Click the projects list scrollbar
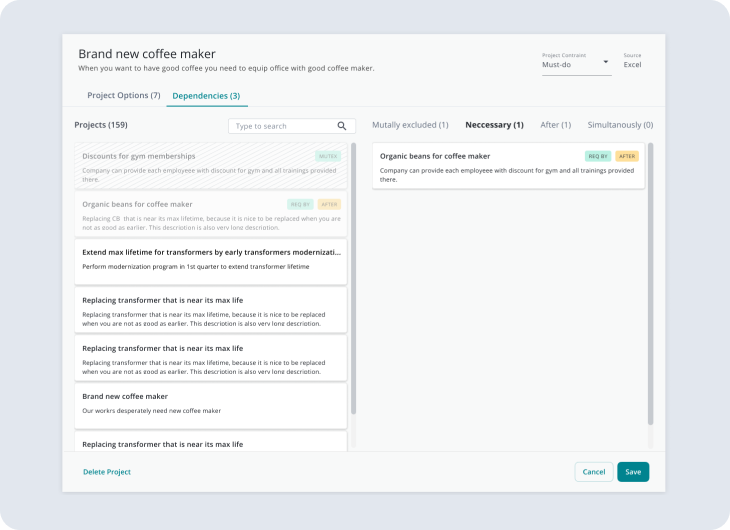 [353, 280]
